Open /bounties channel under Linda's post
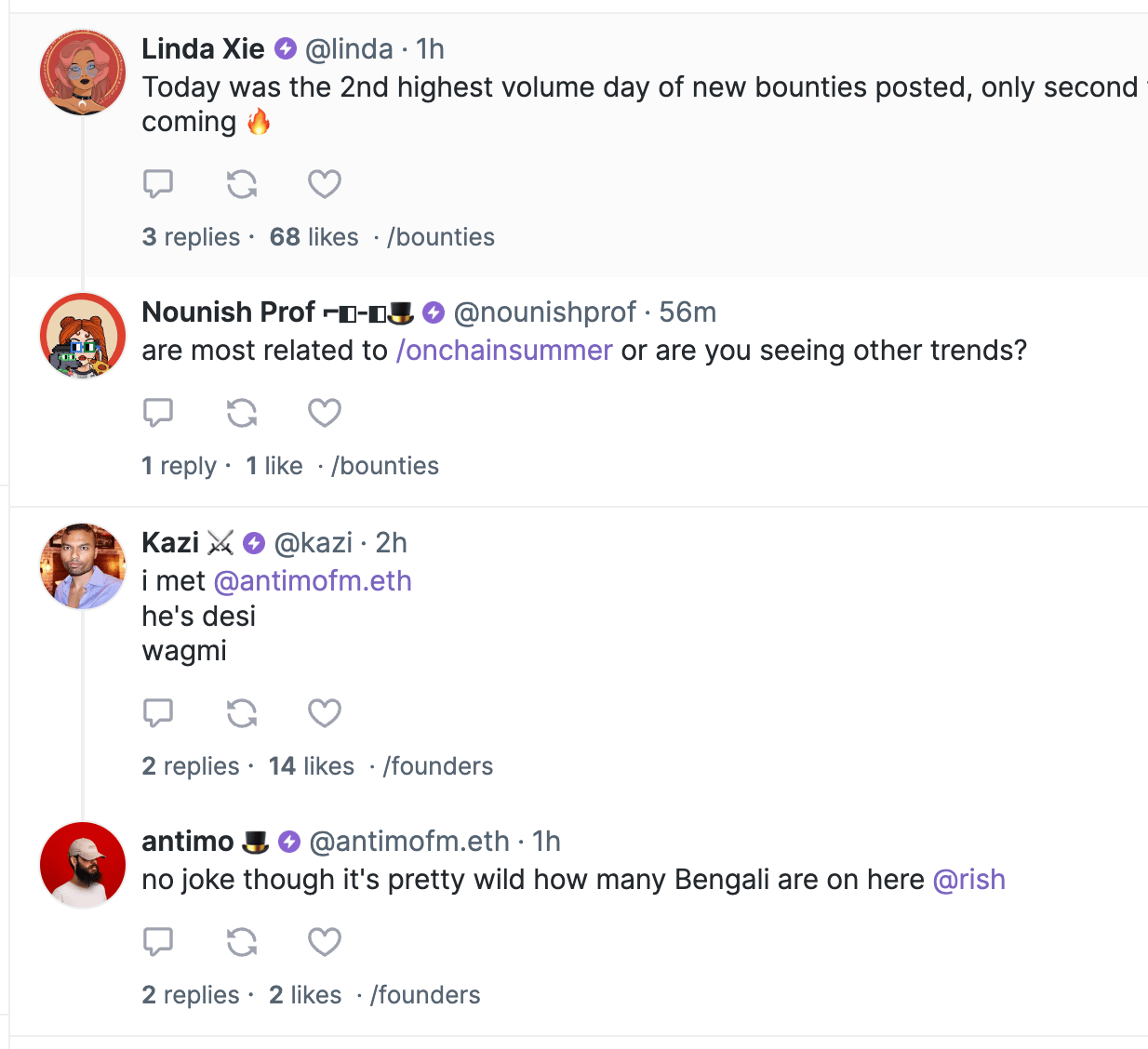Image resolution: width=1148 pixels, height=1049 pixels. [441, 237]
